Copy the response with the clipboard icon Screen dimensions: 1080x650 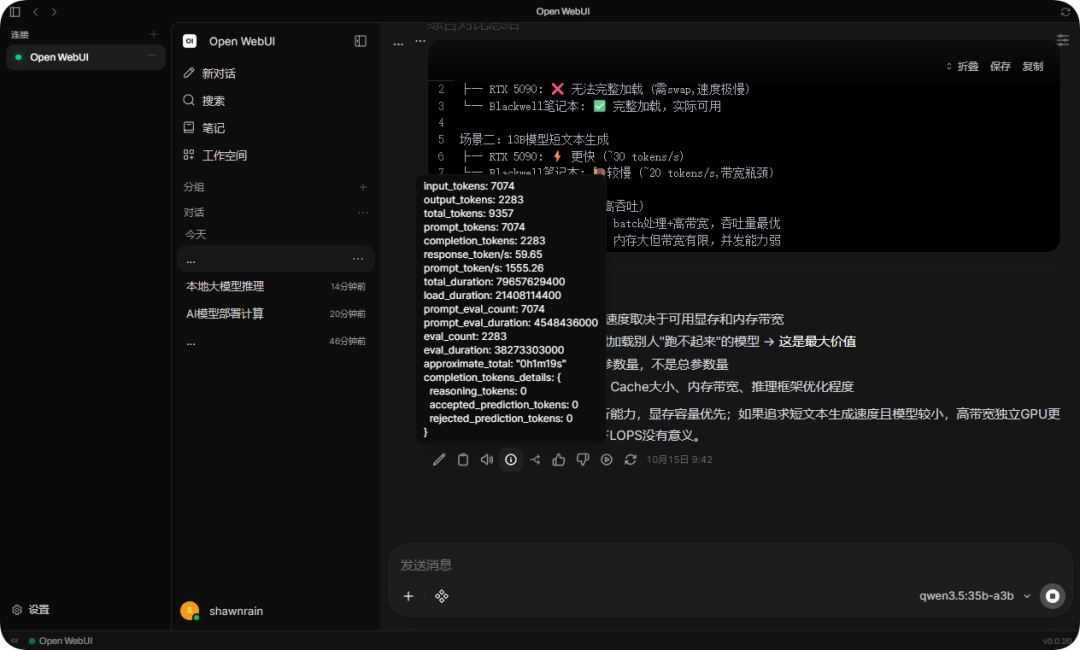tap(463, 460)
